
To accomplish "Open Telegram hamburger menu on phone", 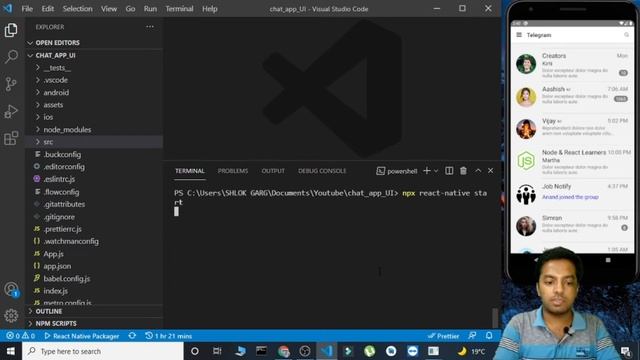I will click(519, 35).
